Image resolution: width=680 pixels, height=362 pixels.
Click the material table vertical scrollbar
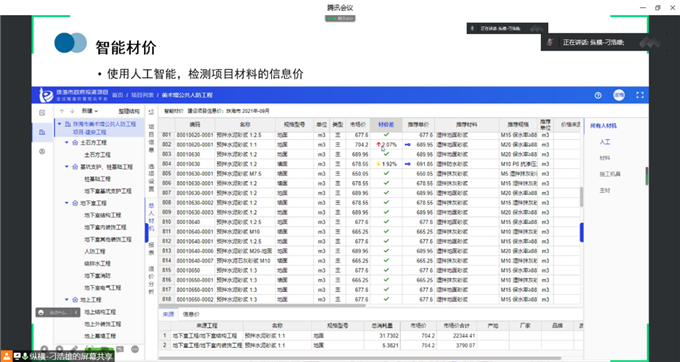point(582,196)
